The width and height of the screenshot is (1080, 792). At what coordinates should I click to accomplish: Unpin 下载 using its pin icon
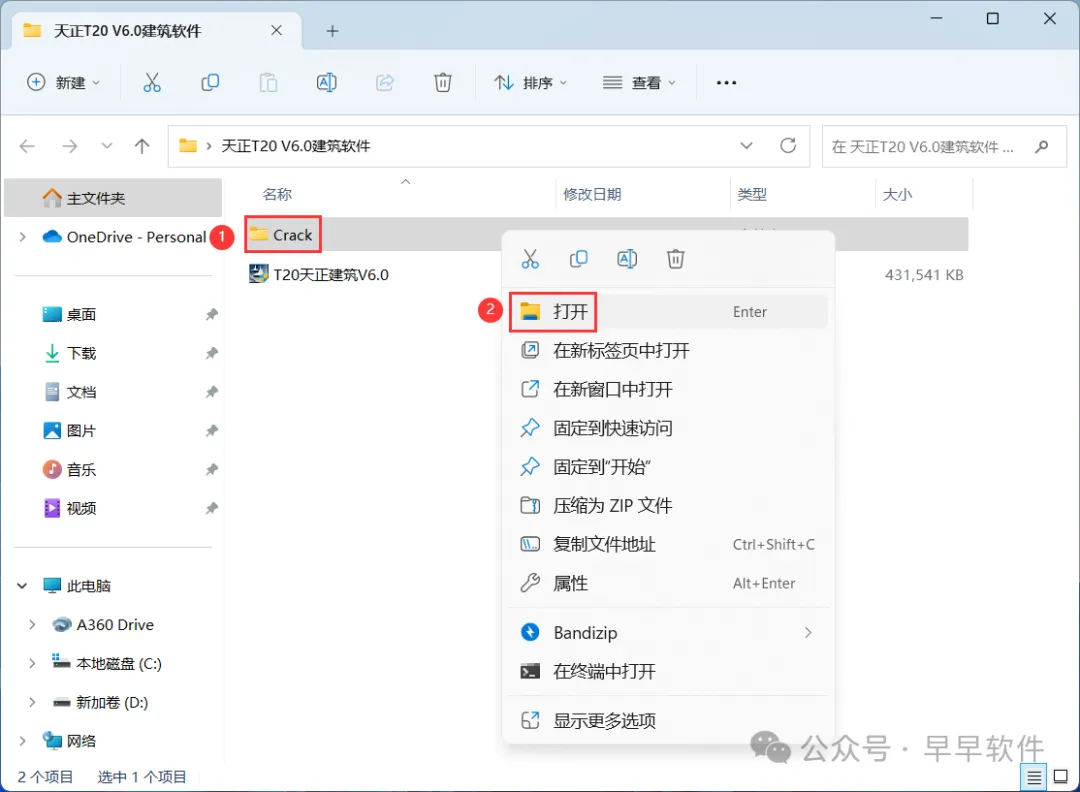point(211,353)
